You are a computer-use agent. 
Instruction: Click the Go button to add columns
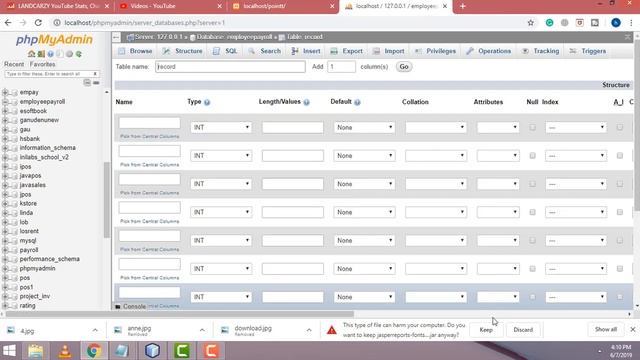pyautogui.click(x=404, y=67)
